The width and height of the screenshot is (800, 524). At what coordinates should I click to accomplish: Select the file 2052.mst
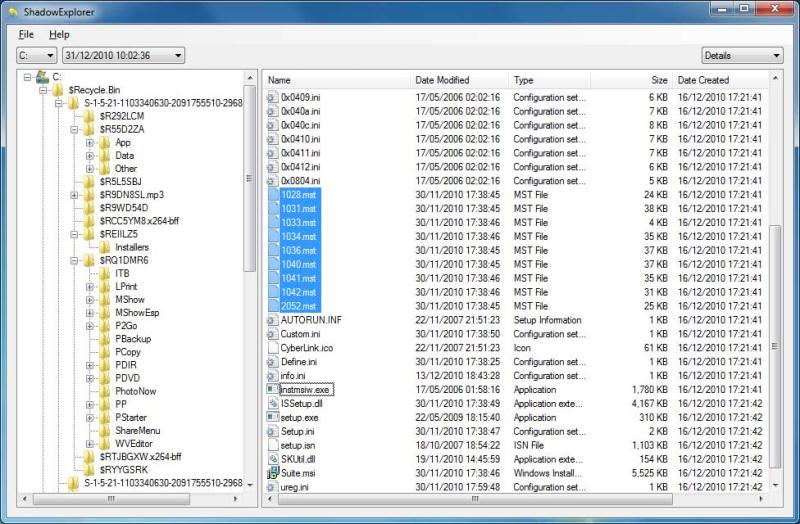coord(298,306)
